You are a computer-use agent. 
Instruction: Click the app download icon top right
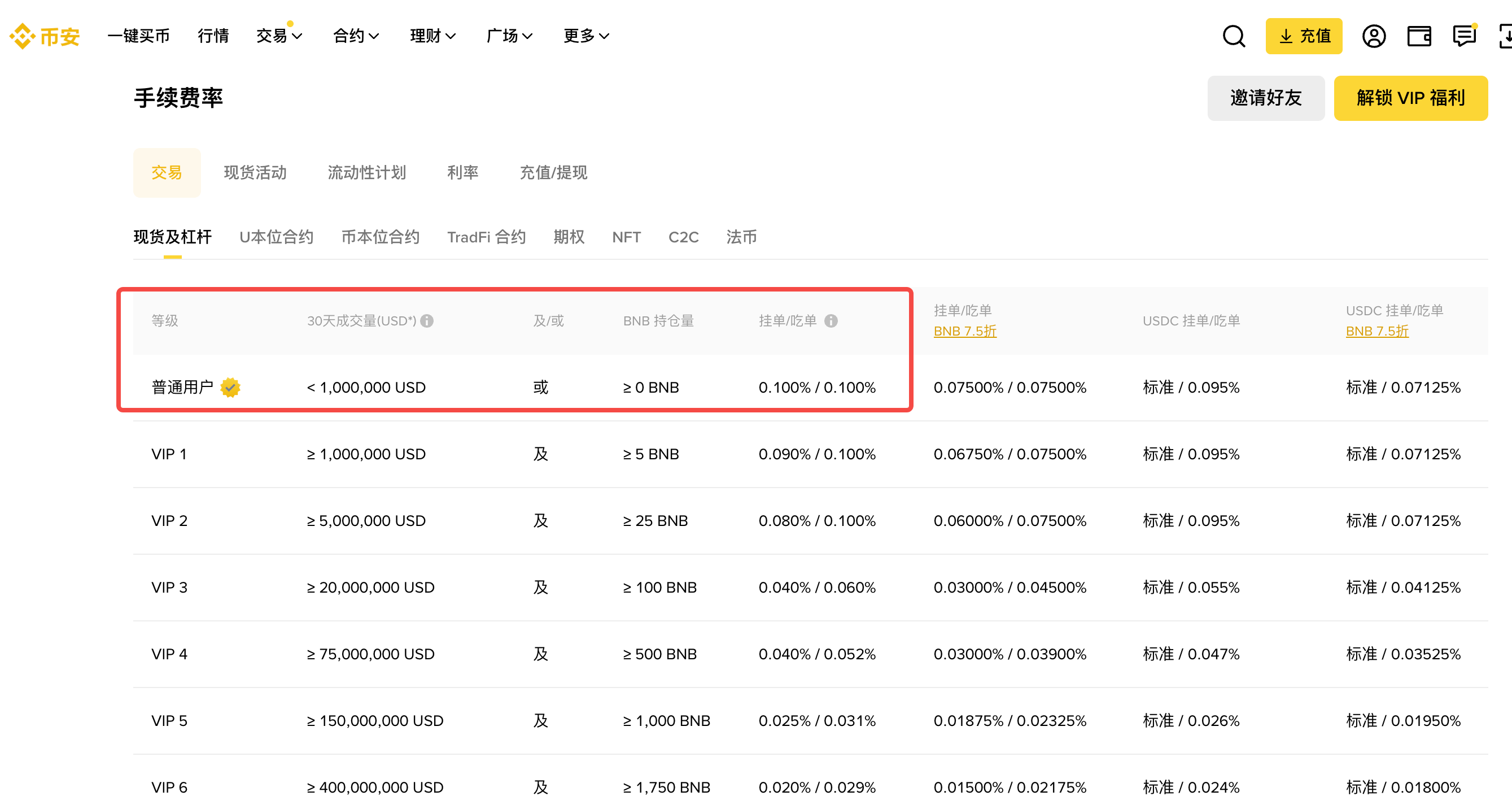coord(1504,36)
